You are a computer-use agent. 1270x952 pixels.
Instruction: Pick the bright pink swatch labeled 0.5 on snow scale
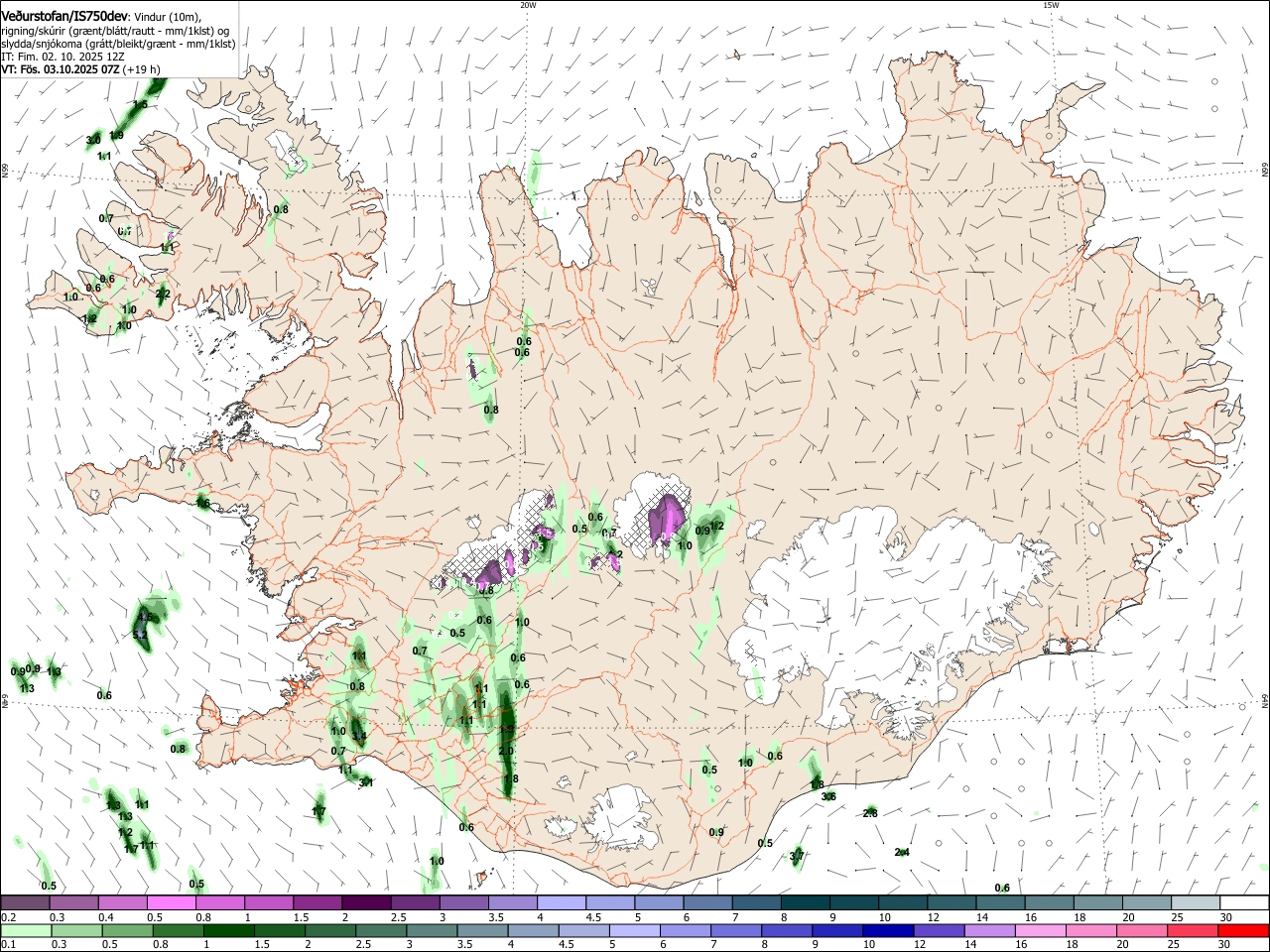point(171,903)
